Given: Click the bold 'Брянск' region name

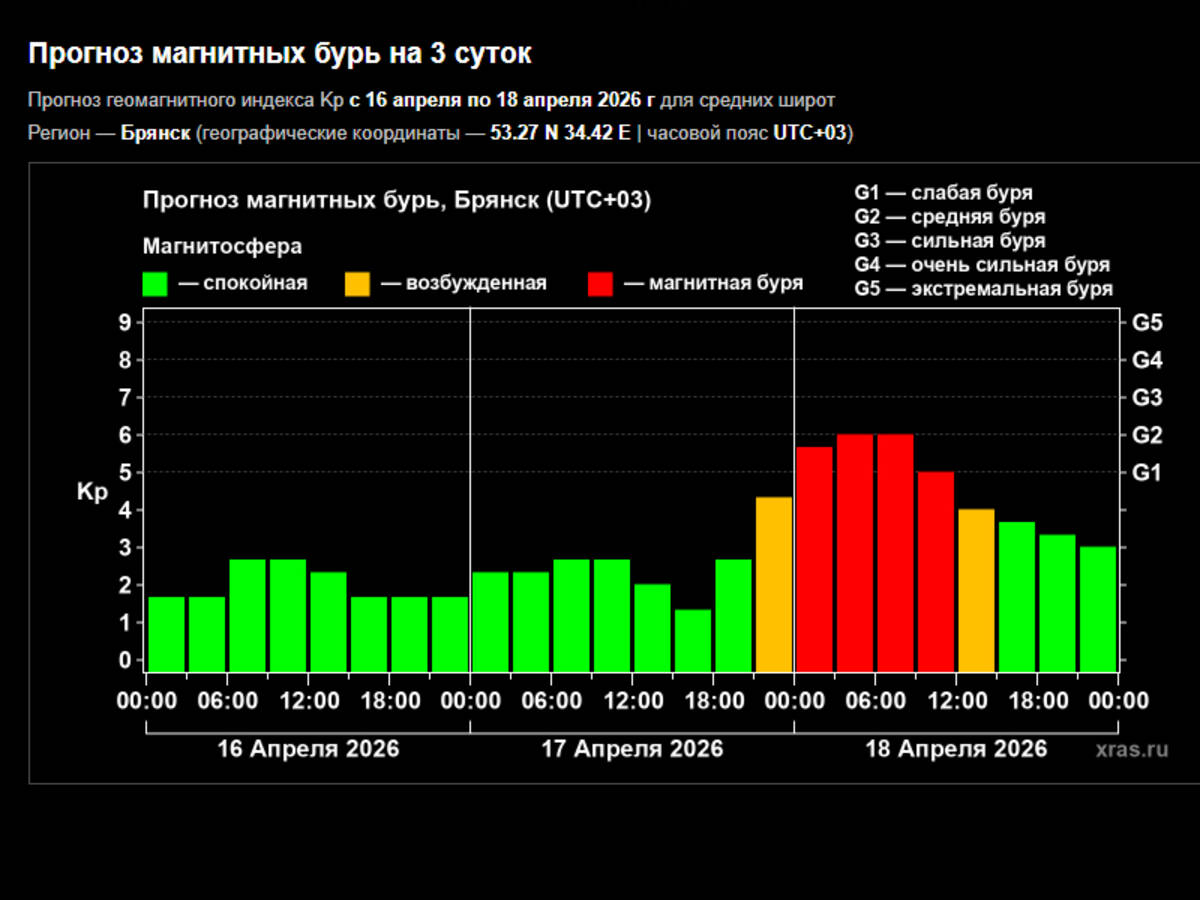Looking at the screenshot, I should (155, 134).
